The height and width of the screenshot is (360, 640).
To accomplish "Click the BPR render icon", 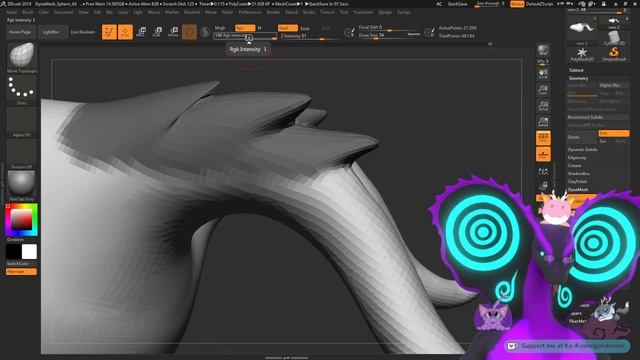I will [543, 50].
